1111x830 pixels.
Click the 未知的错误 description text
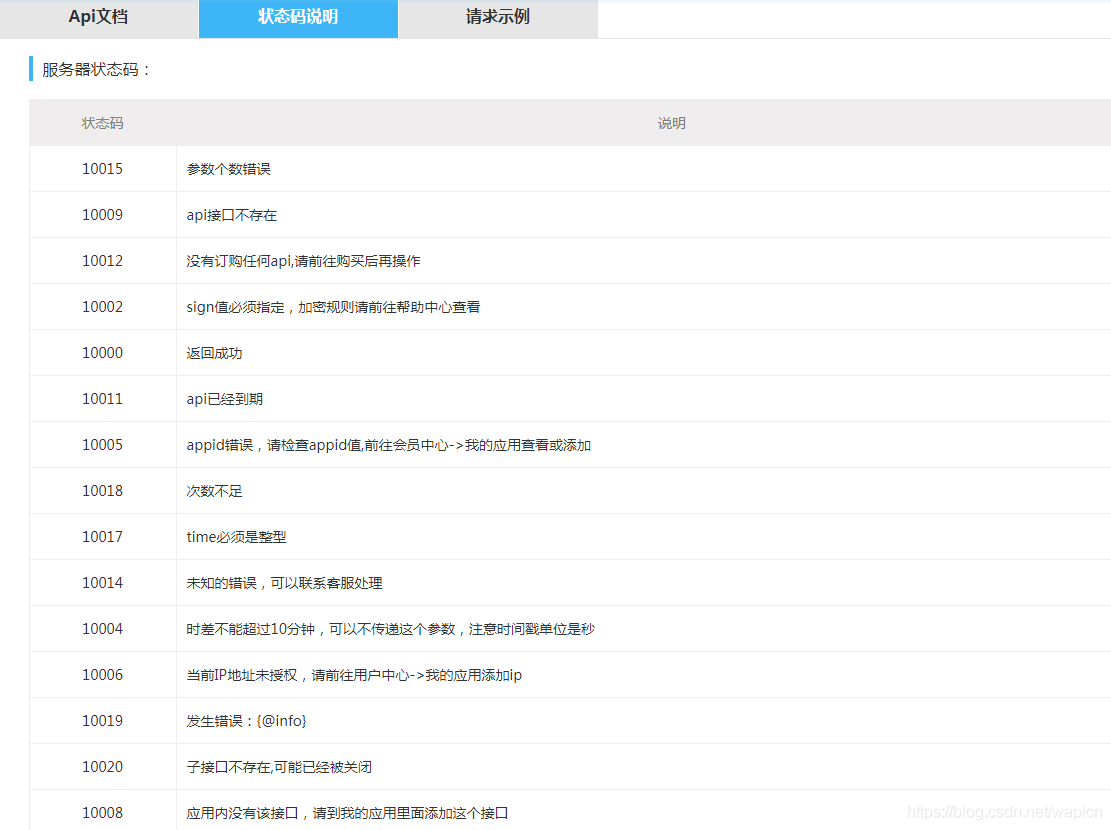284,583
